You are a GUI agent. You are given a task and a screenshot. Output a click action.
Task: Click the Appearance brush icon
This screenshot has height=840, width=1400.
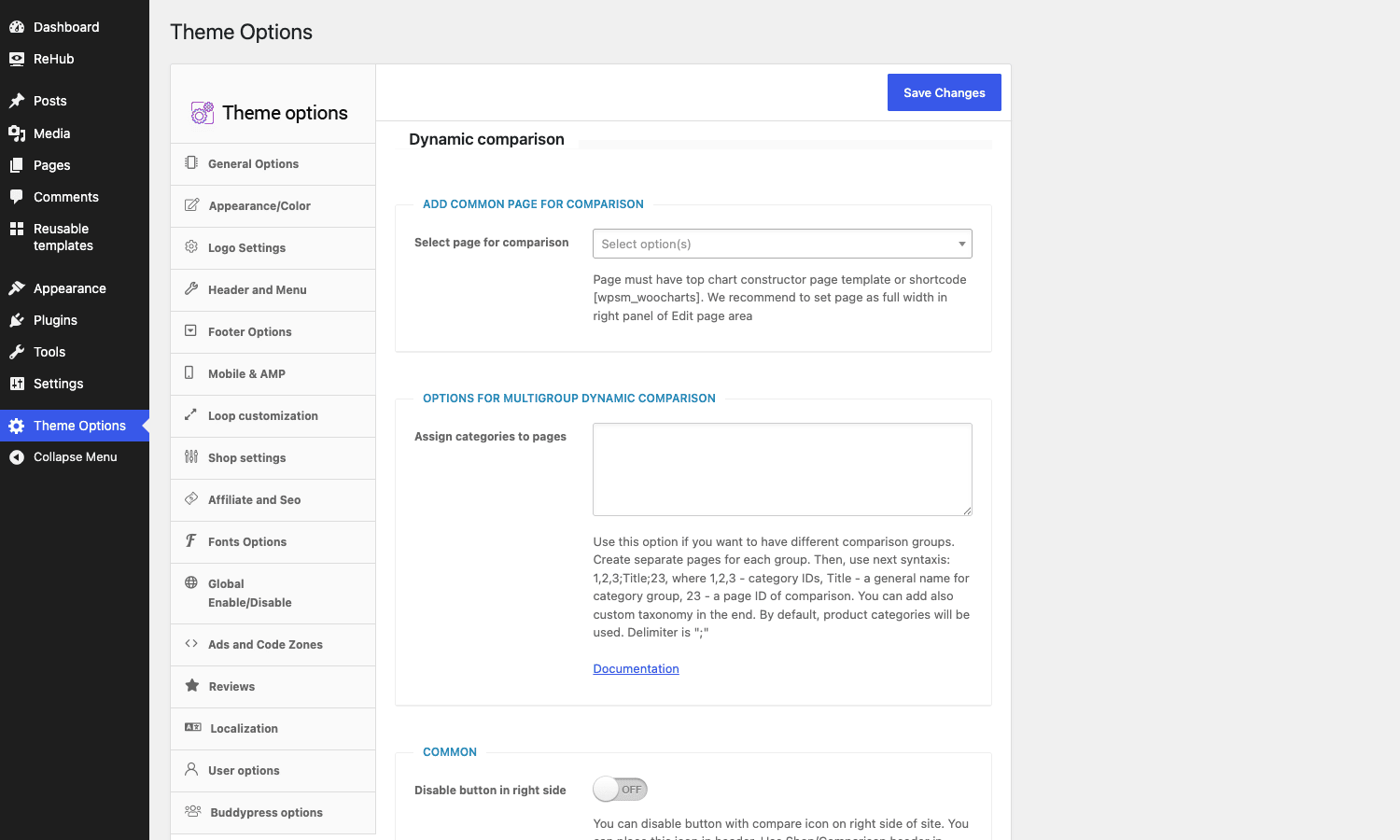[x=17, y=288]
